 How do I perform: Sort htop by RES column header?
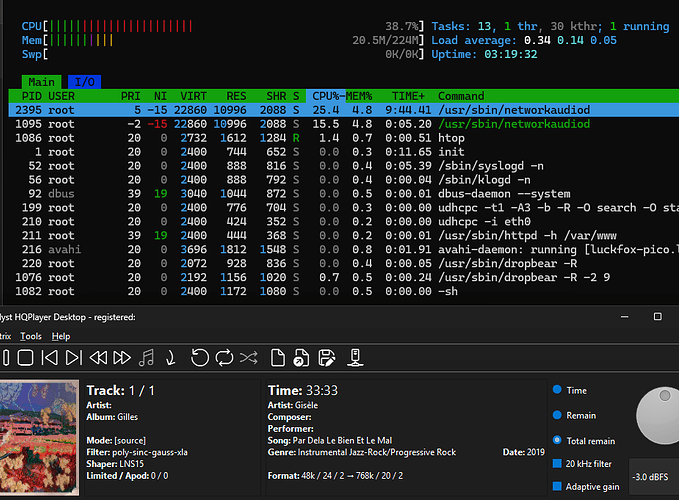tap(236, 96)
